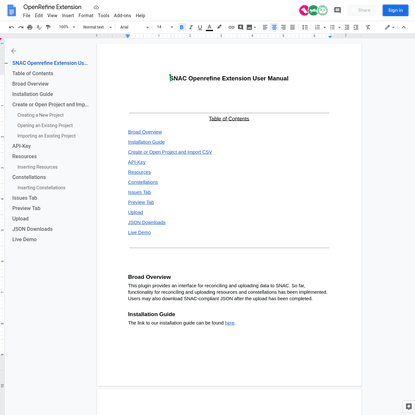The height and width of the screenshot is (415, 415).
Task: Apply a bulleted list
Action: pyautogui.click(x=332, y=27)
